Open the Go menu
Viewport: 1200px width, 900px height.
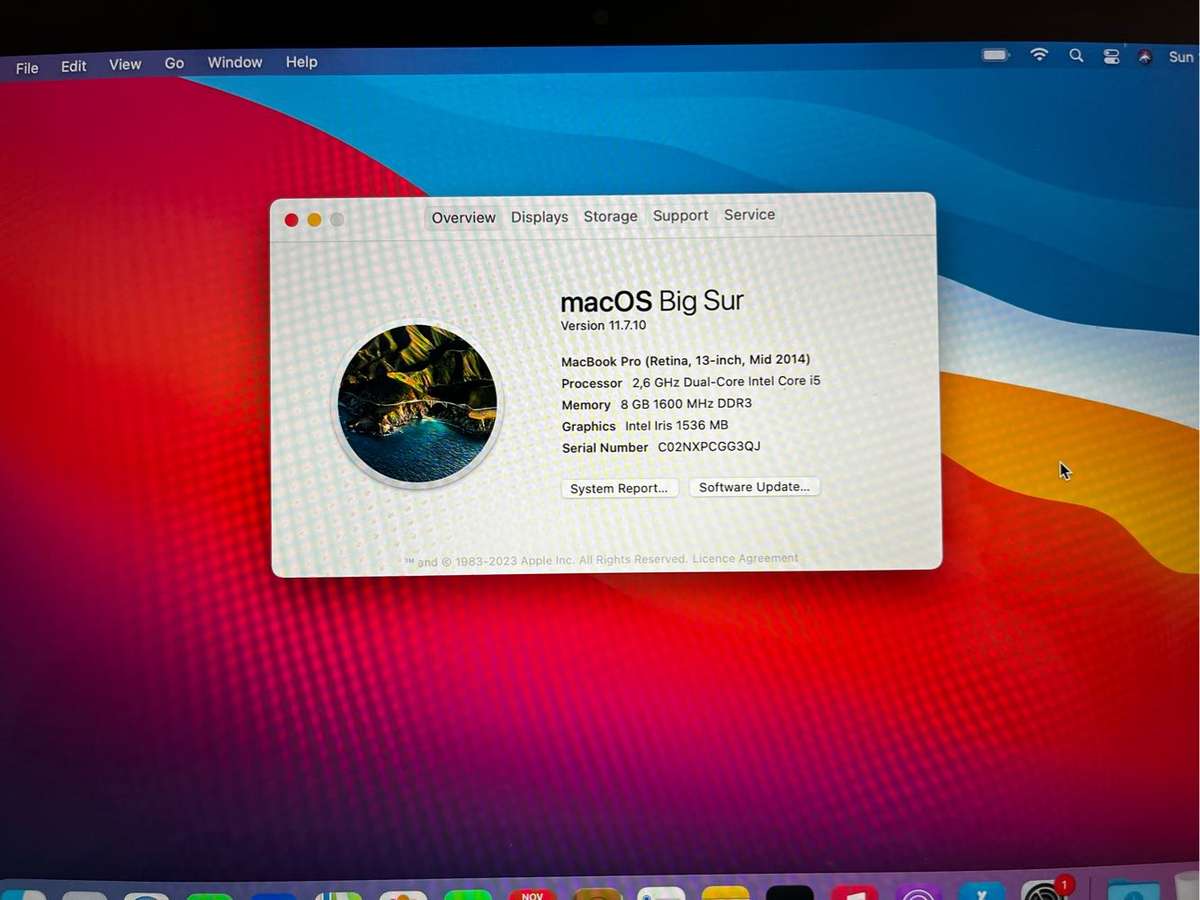click(x=173, y=62)
